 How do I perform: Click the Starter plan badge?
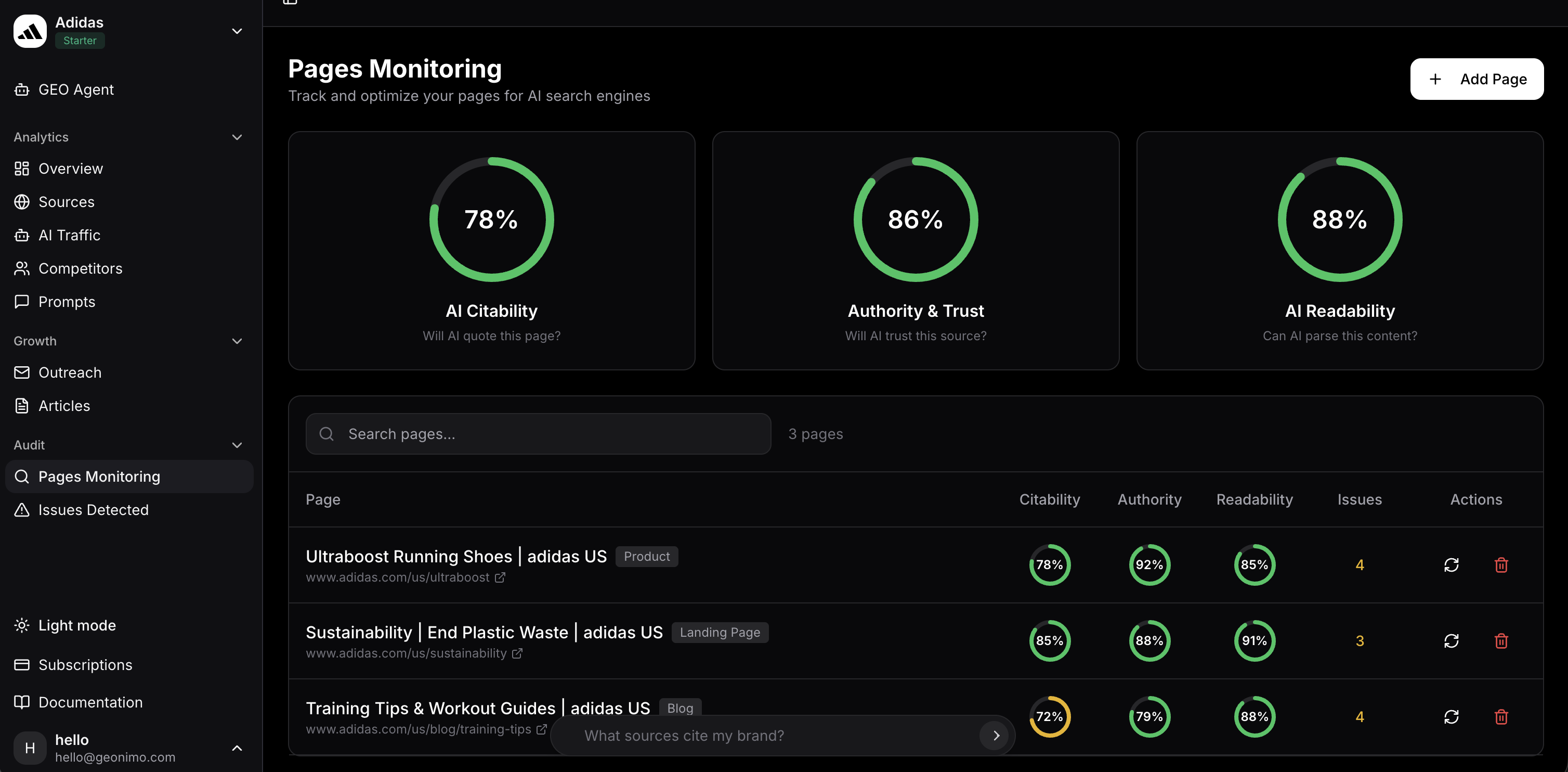[x=80, y=41]
